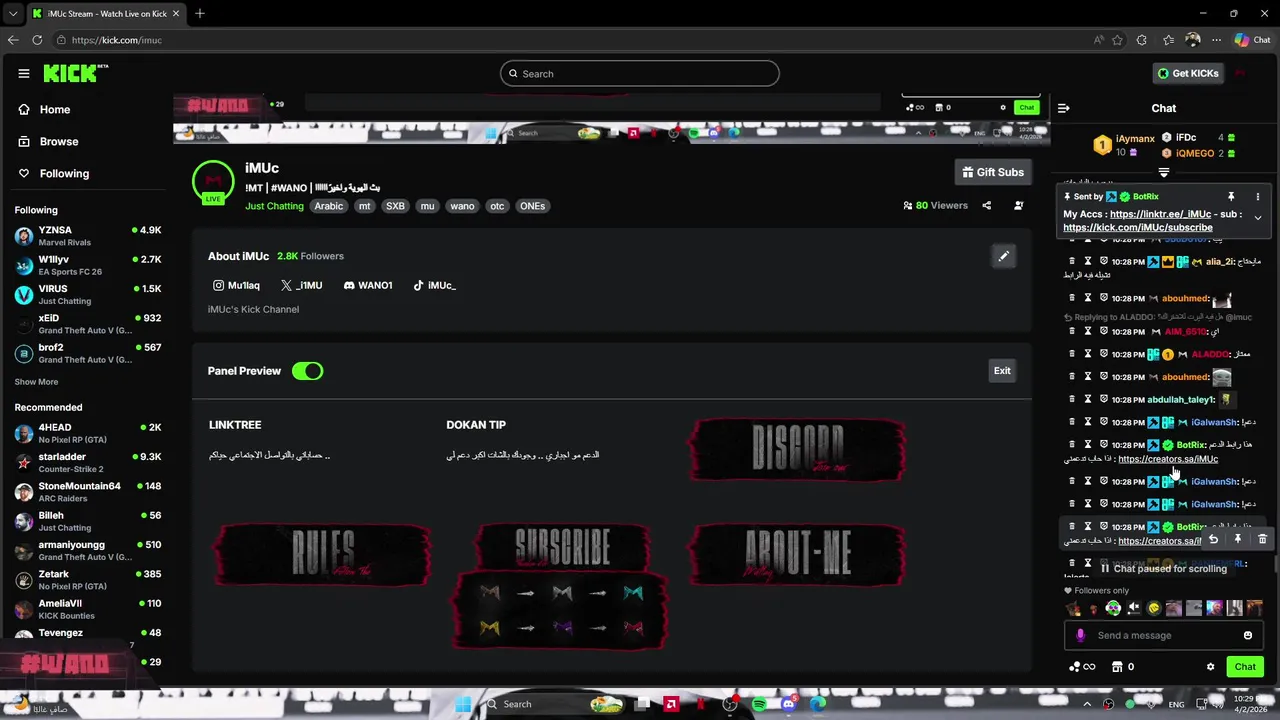Open recommended channel starladder
This screenshot has height=720, width=1280.
click(87, 463)
